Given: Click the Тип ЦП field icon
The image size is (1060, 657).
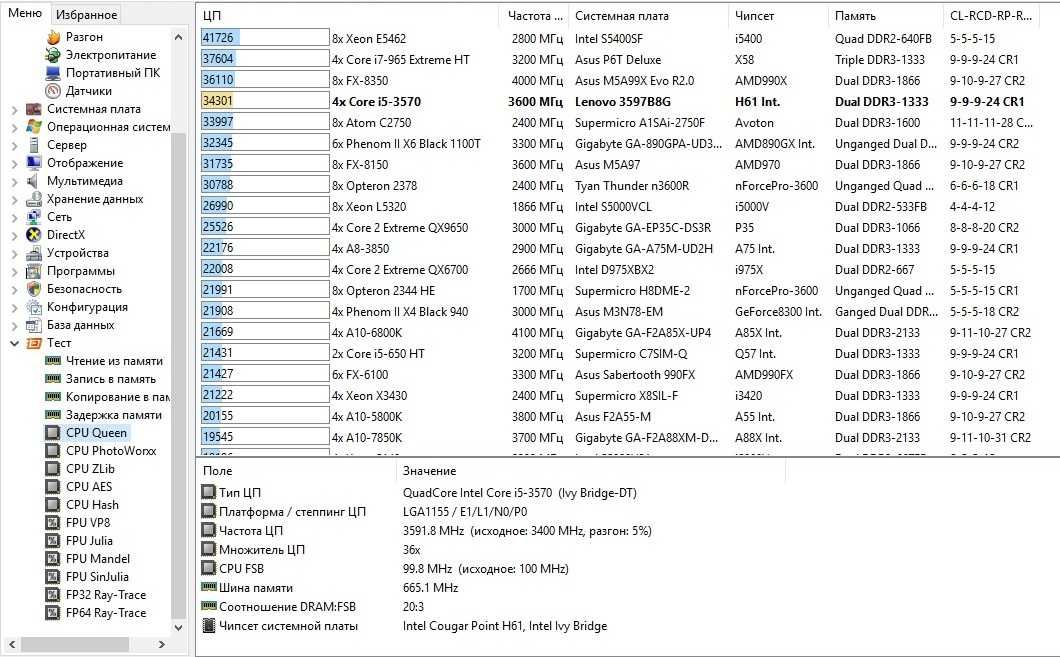Looking at the screenshot, I should click(x=209, y=493).
